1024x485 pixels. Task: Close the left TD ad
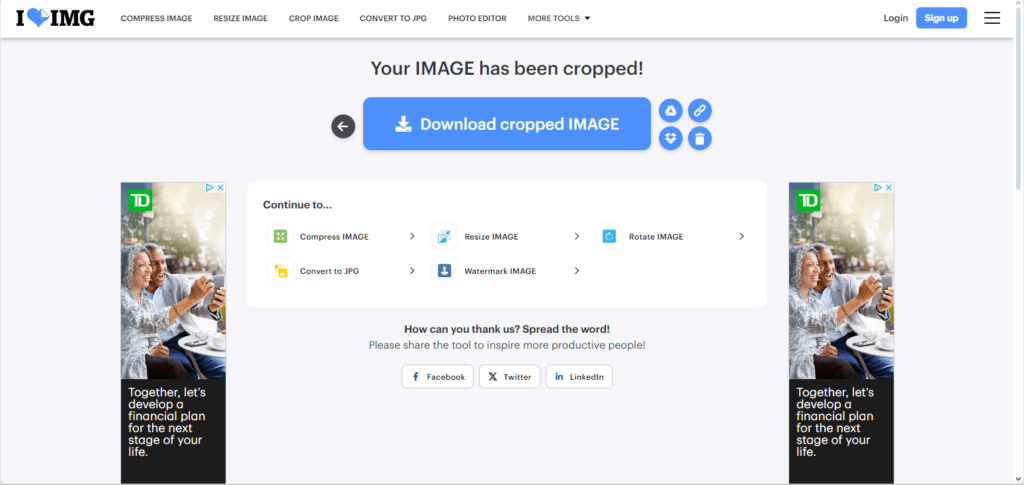[x=219, y=188]
